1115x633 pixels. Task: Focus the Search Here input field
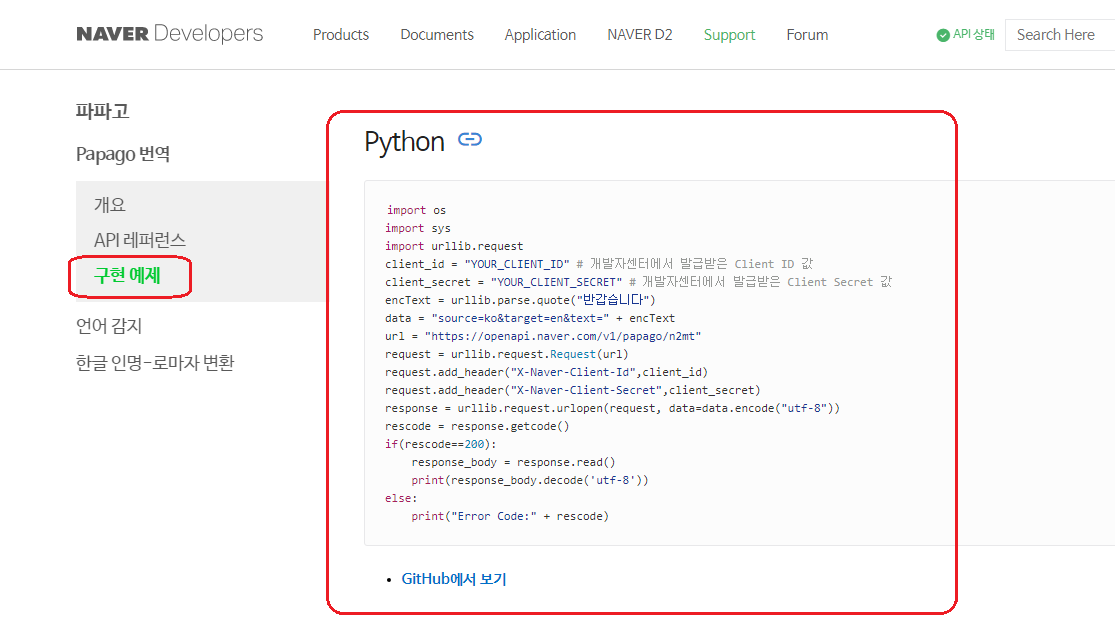(1060, 35)
